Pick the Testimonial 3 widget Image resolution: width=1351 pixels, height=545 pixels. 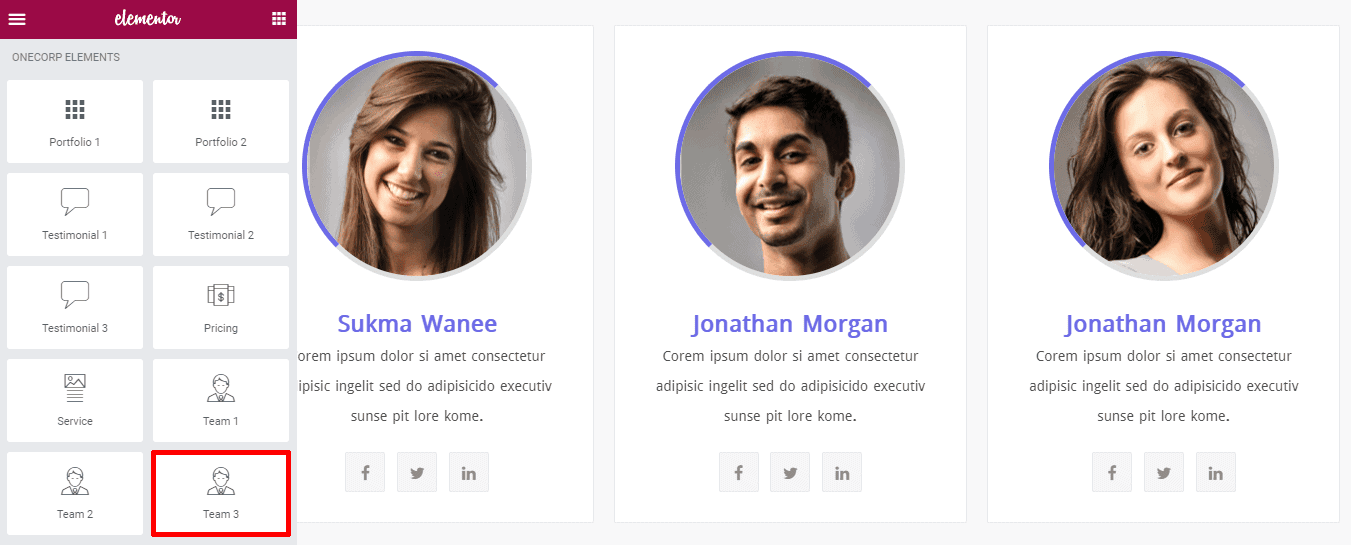tap(75, 307)
